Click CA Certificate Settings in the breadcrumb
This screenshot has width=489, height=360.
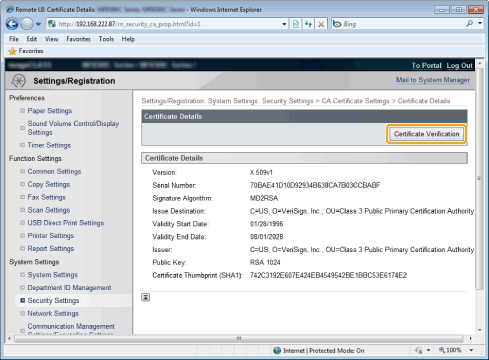pos(355,101)
